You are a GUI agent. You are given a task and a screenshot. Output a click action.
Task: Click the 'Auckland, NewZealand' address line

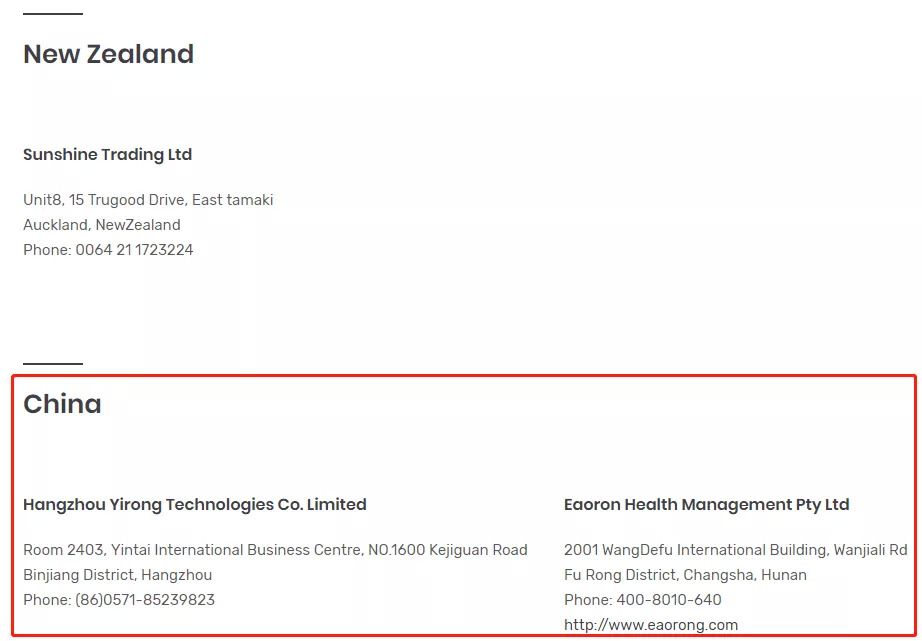(x=102, y=225)
